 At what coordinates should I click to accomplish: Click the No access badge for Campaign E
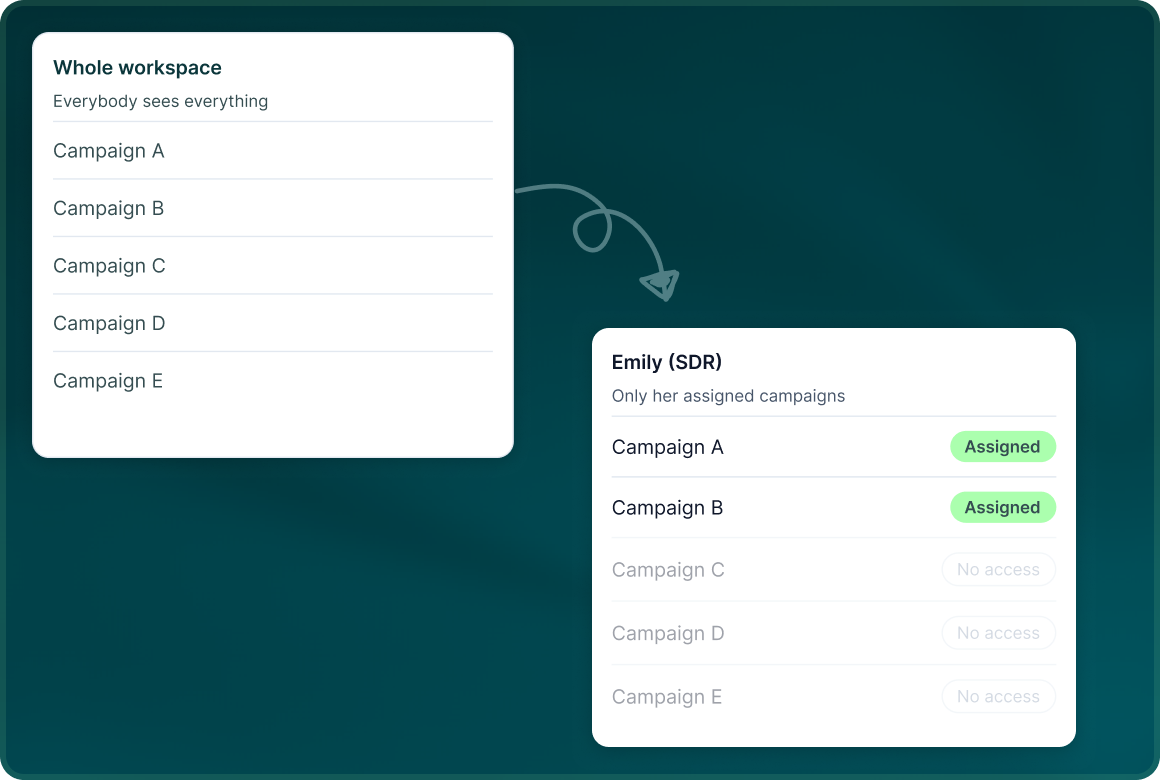[999, 697]
